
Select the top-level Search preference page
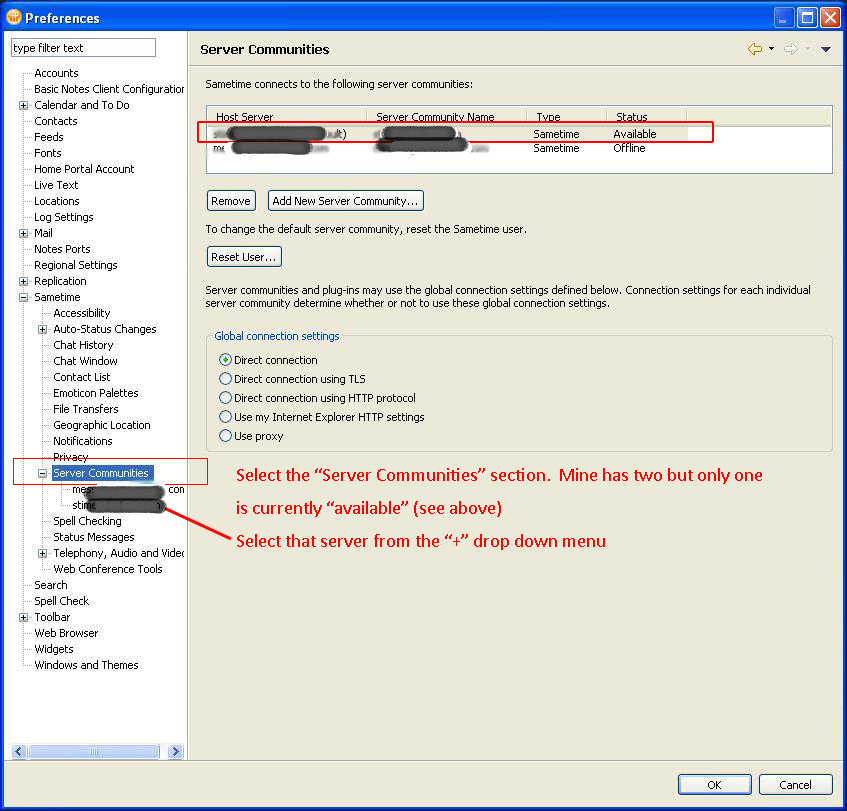click(51, 585)
